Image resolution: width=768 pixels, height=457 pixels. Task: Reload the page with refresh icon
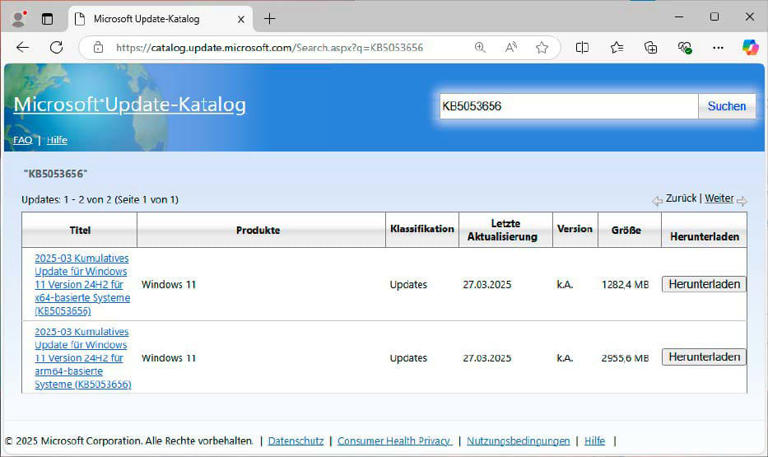56,47
